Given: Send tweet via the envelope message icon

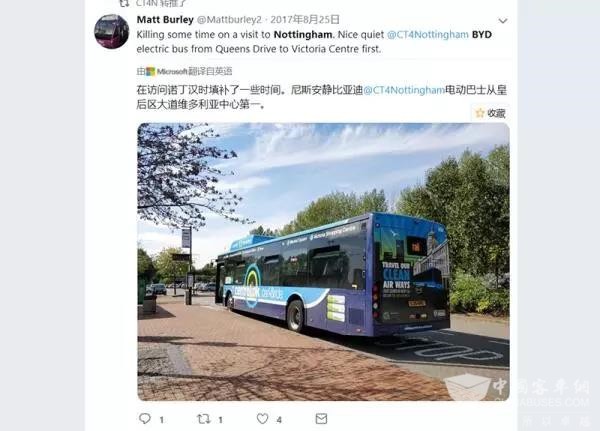Looking at the screenshot, I should click(x=321, y=419).
